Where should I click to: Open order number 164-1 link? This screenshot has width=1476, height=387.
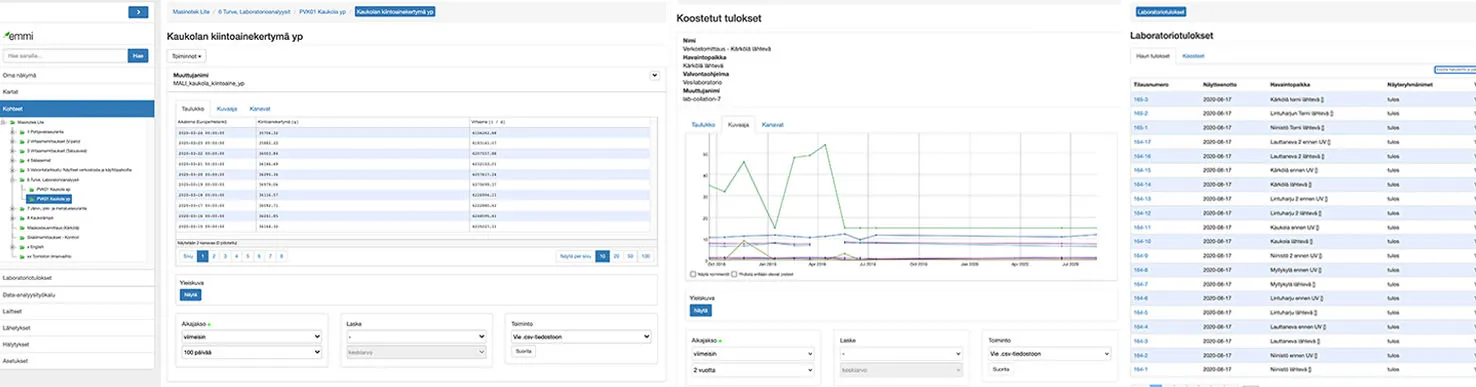1141,369
